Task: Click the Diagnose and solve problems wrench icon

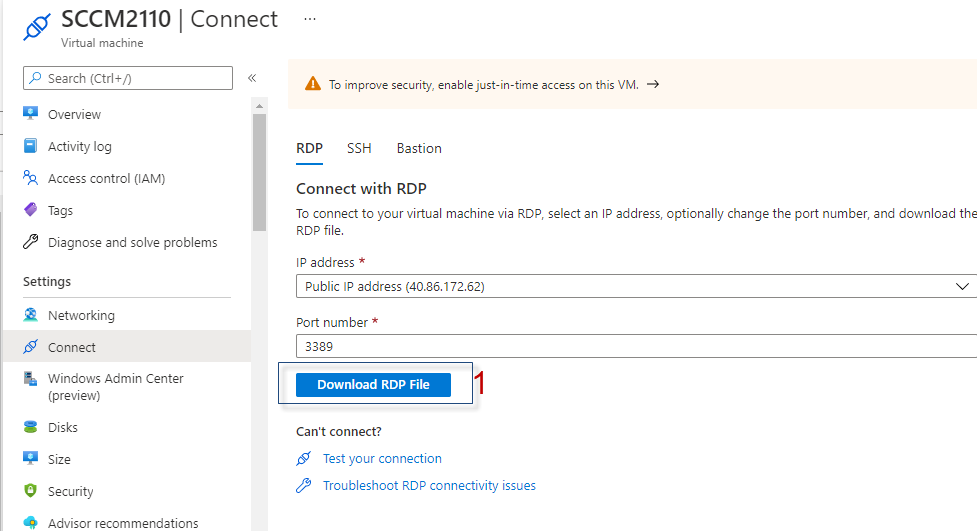Action: tap(31, 242)
